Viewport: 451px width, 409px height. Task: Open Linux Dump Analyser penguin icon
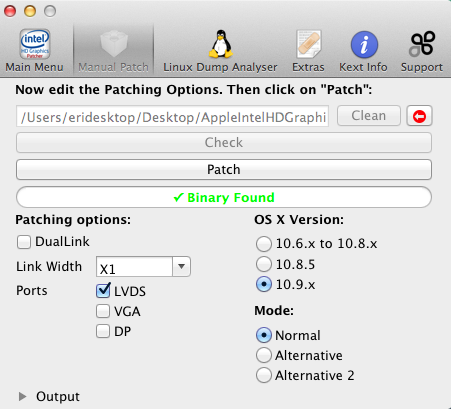[x=220, y=44]
